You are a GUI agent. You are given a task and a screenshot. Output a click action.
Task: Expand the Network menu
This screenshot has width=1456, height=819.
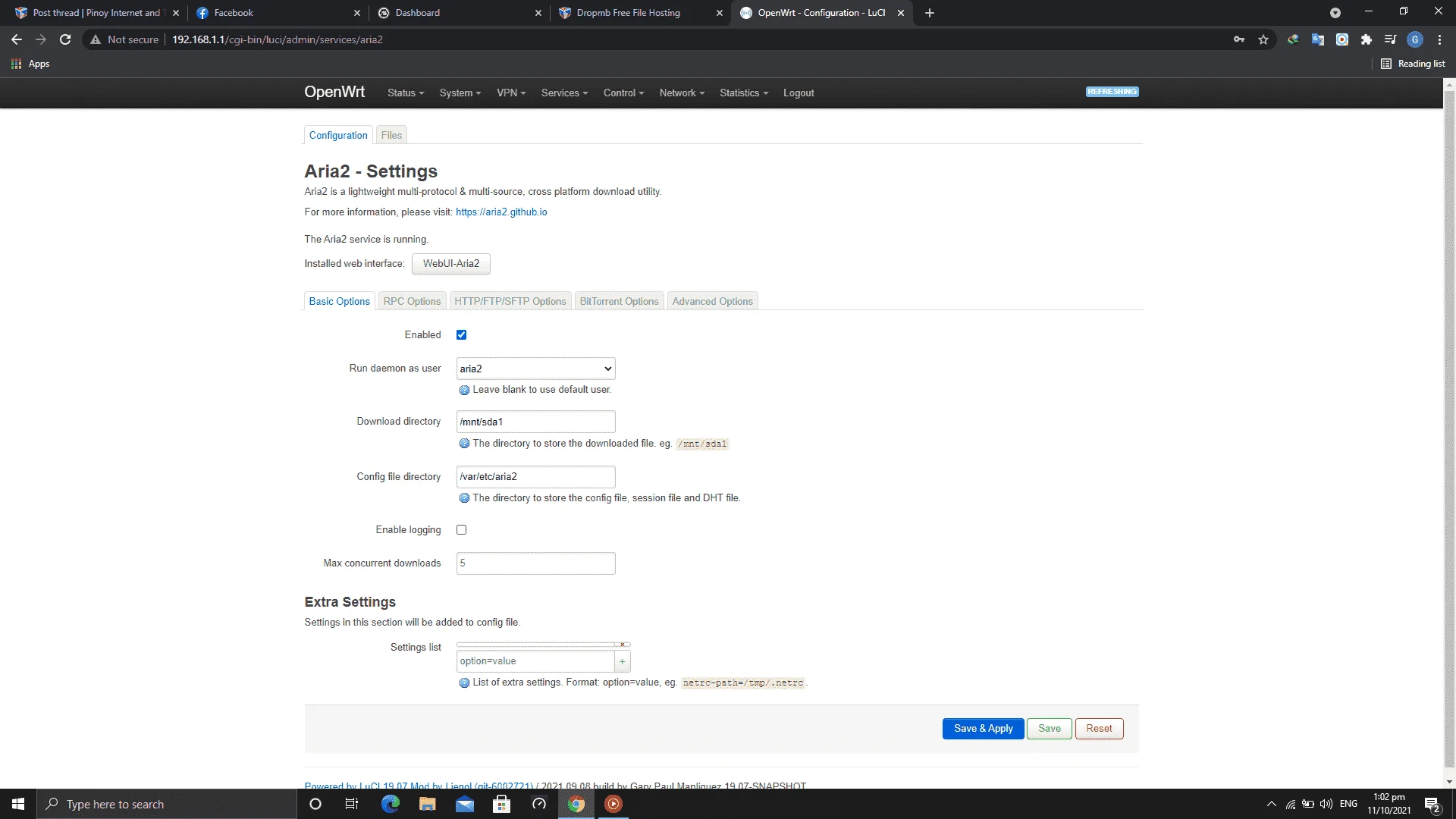682,93
